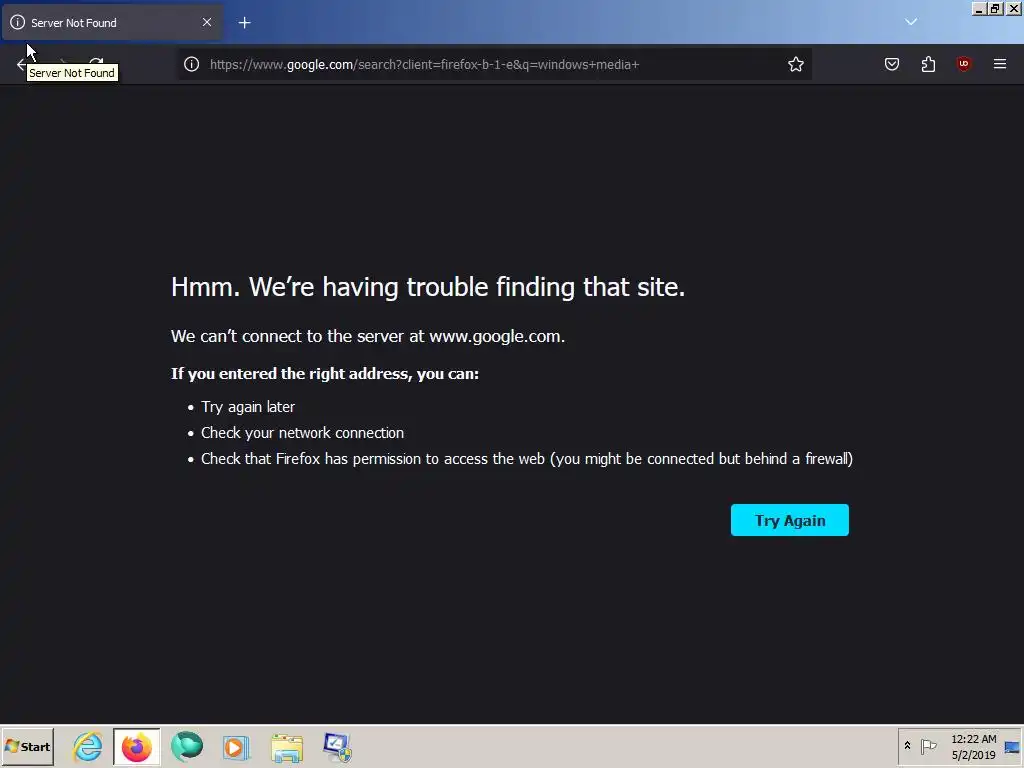Restore down the Firefox window
The image size is (1024, 768).
(995, 8)
